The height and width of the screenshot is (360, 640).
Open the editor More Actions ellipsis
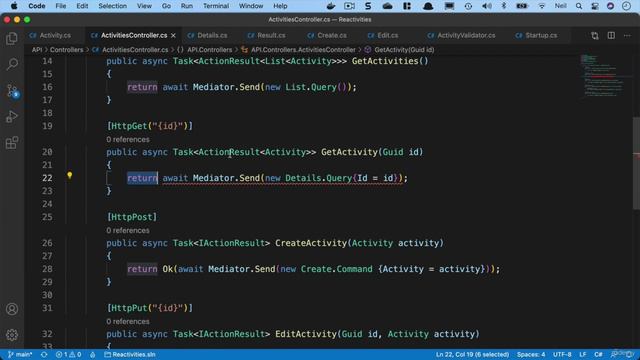pyautogui.click(x=627, y=36)
